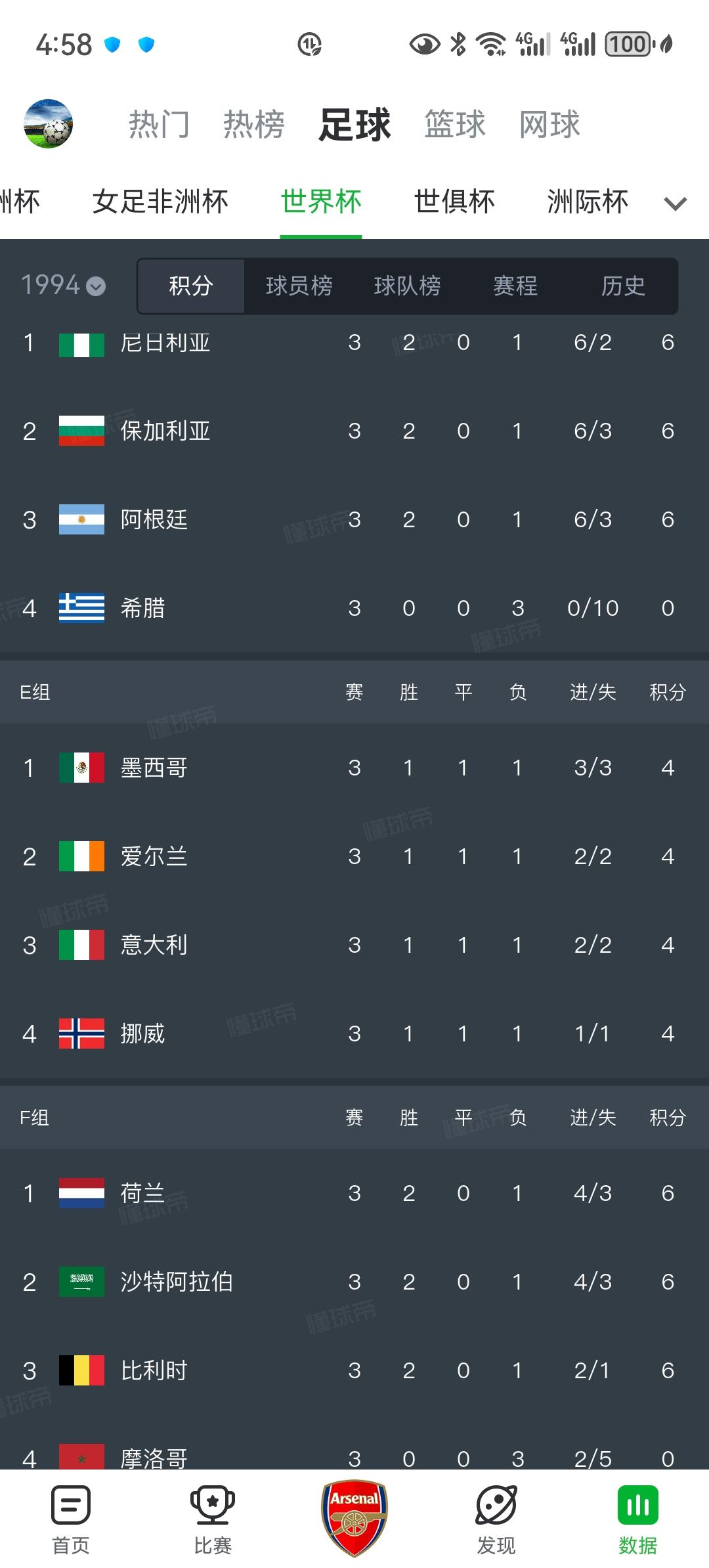Select the 数据 green chart icon
Screen dimensions: 709x1568
[638, 1505]
